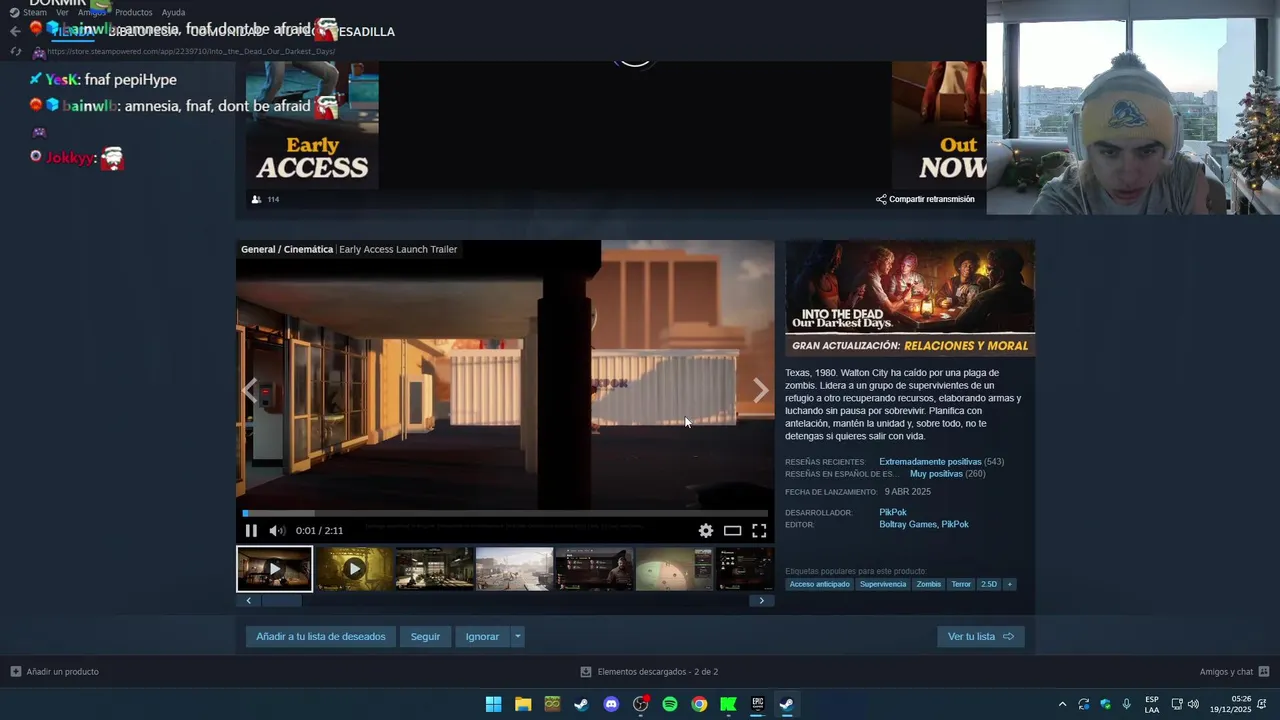Click the Ignorar button
This screenshot has height=720, width=1280.
482,636
